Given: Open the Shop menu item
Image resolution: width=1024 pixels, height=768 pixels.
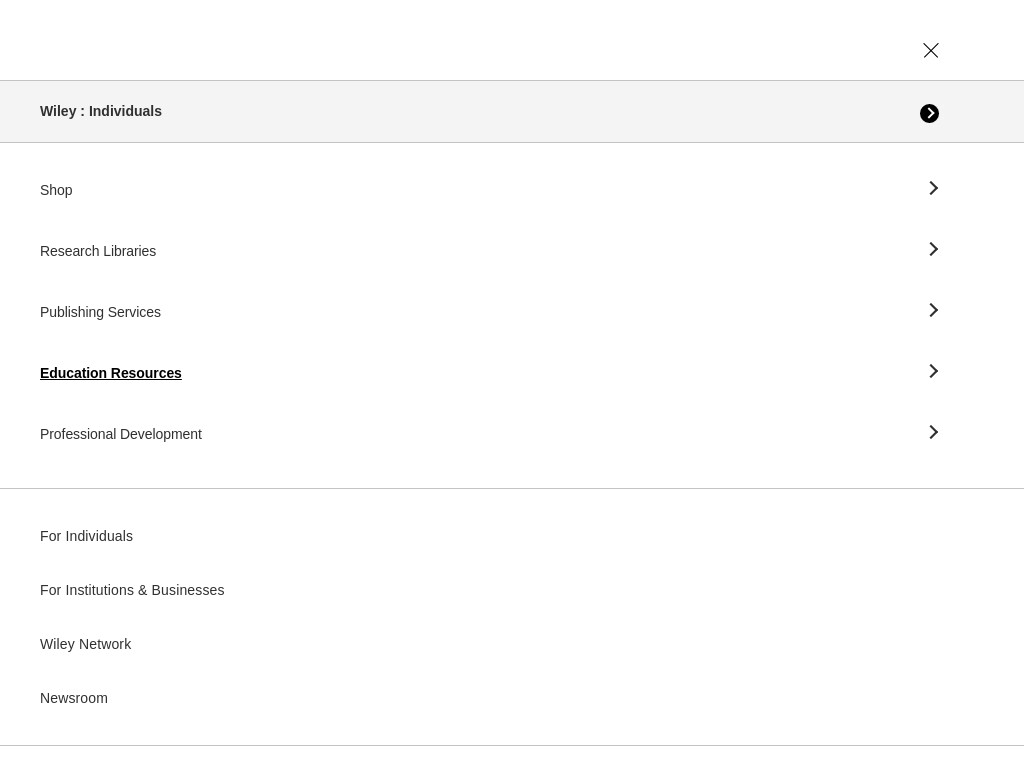Looking at the screenshot, I should (x=56, y=190).
